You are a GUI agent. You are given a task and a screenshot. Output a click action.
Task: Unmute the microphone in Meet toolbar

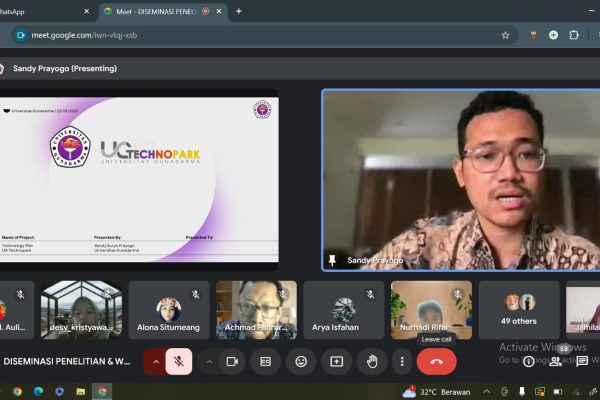point(179,361)
